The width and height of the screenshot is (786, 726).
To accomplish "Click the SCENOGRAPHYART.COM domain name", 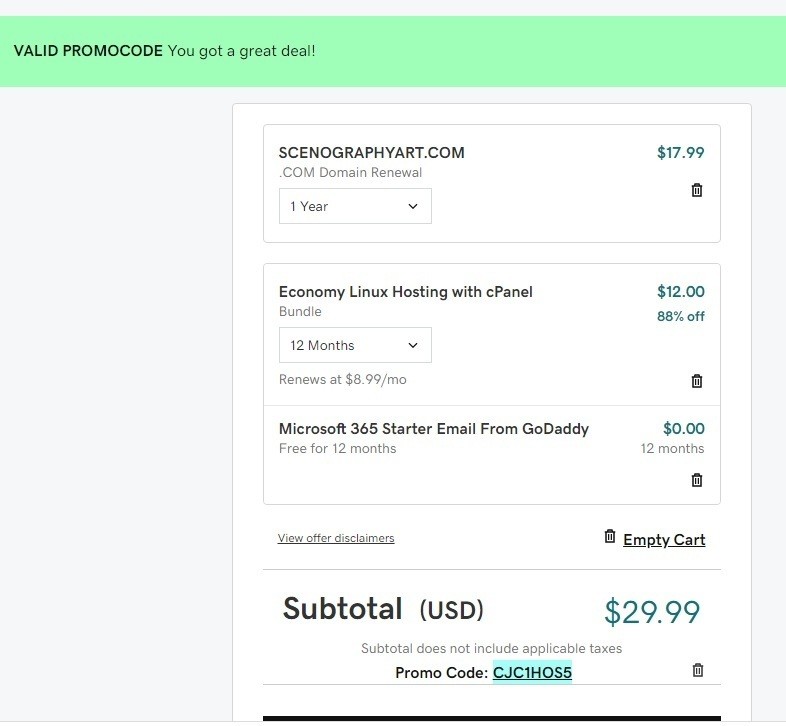I will [x=371, y=153].
